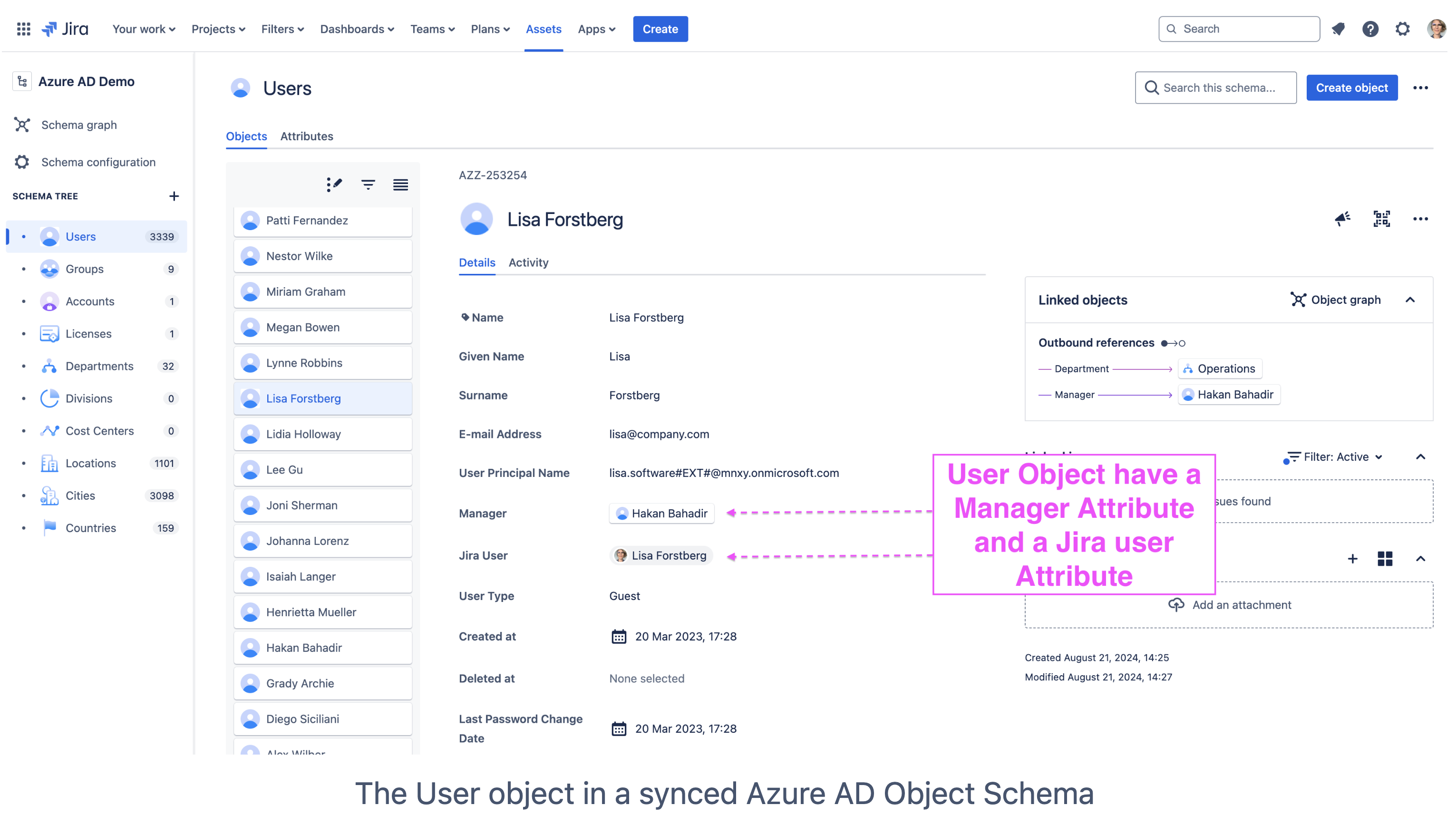Go to the Assets menu
Screen dimensions: 1456x815
544,29
